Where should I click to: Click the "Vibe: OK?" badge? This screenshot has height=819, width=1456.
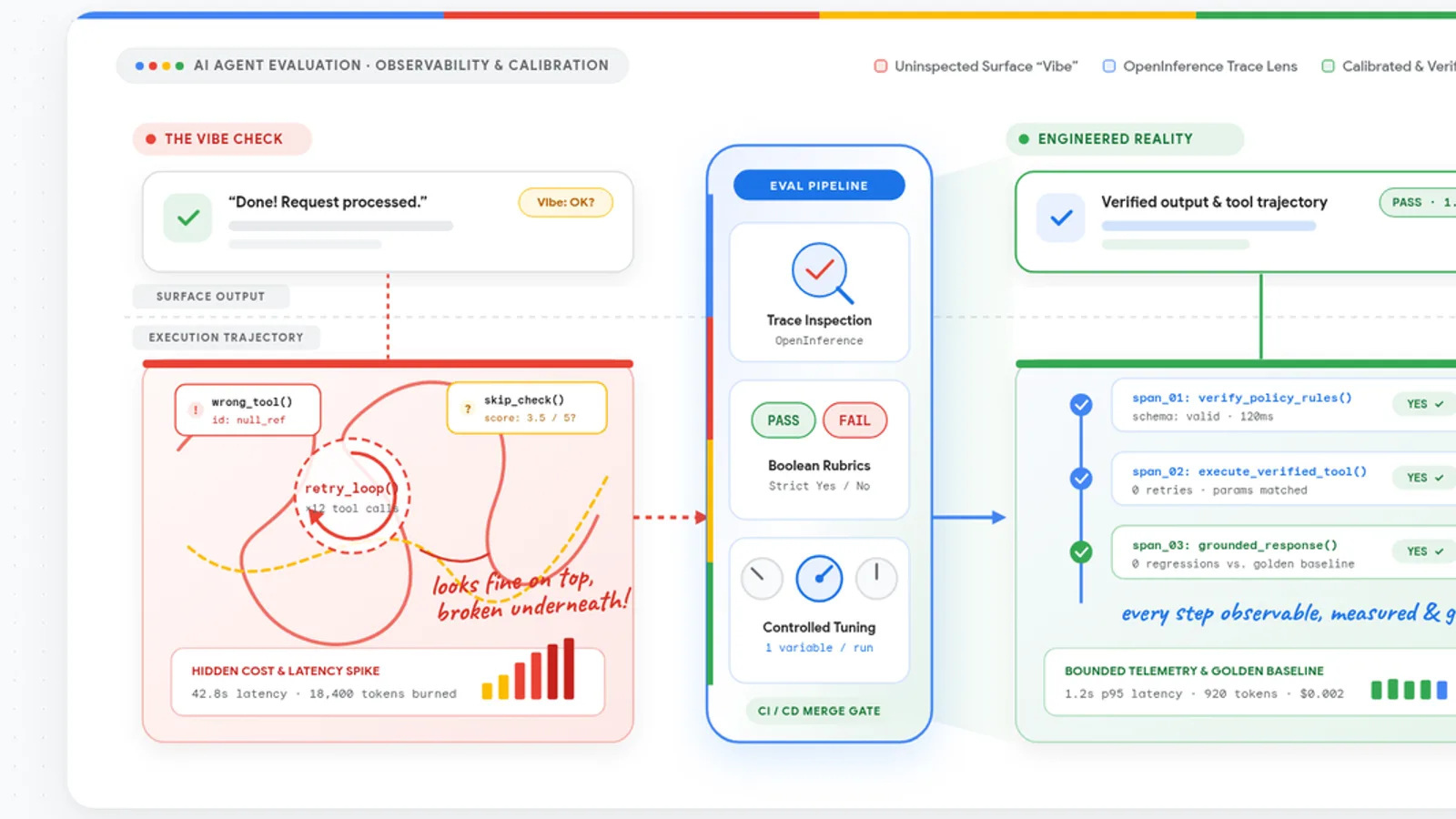pos(566,202)
